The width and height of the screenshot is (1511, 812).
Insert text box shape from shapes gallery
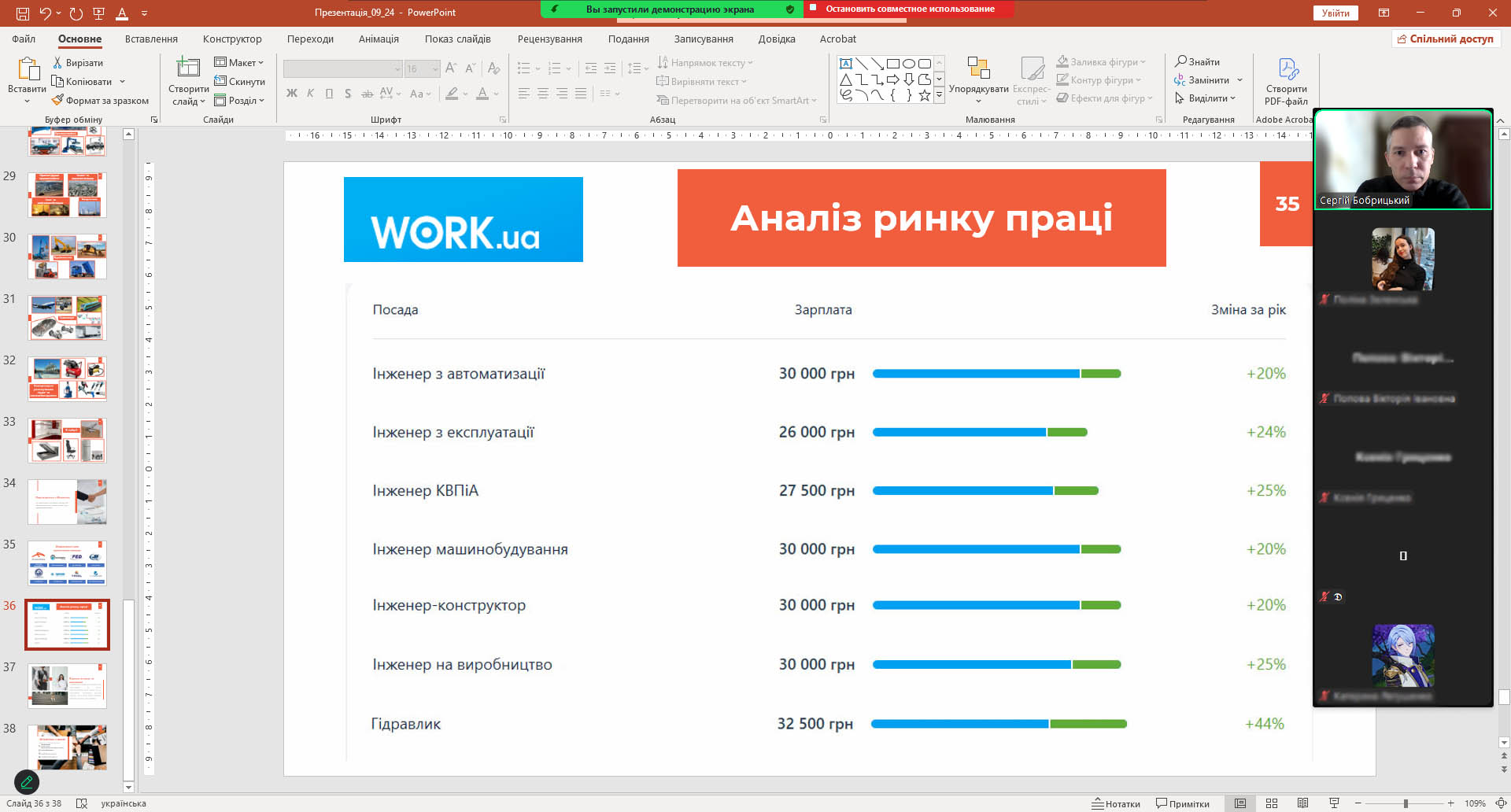[x=846, y=64]
